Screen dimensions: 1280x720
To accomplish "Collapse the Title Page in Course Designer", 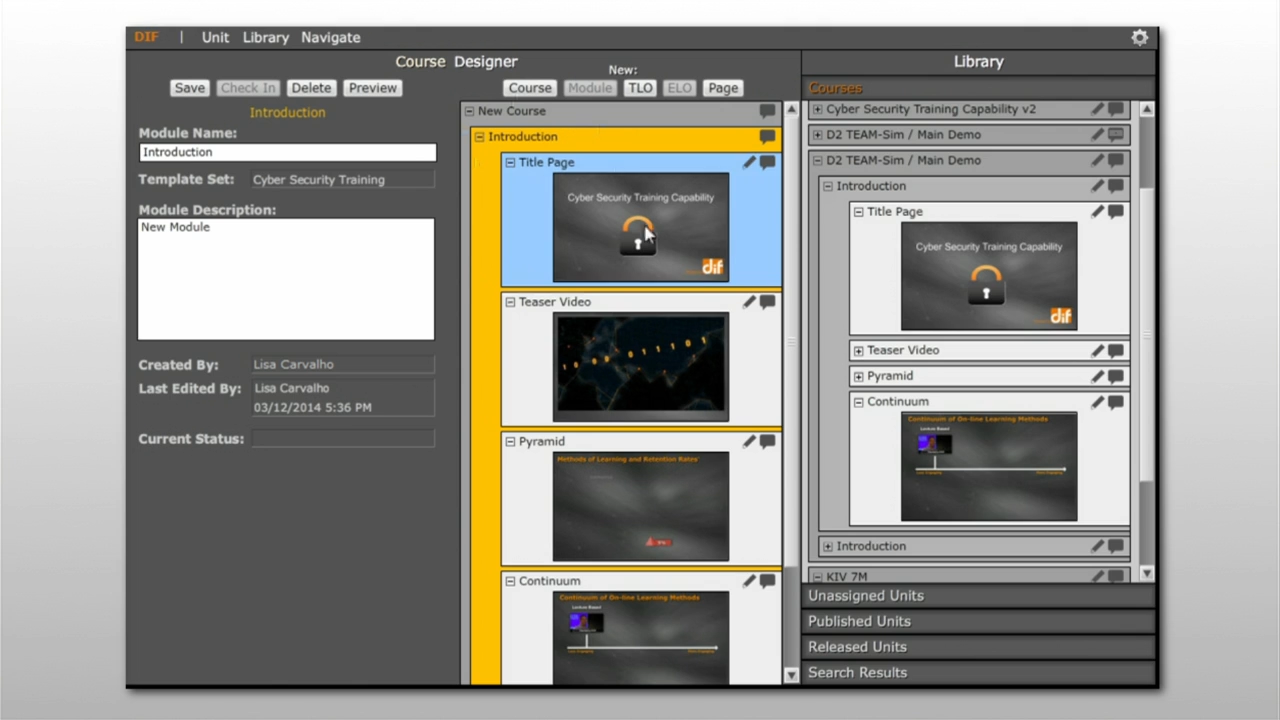I will coord(510,162).
